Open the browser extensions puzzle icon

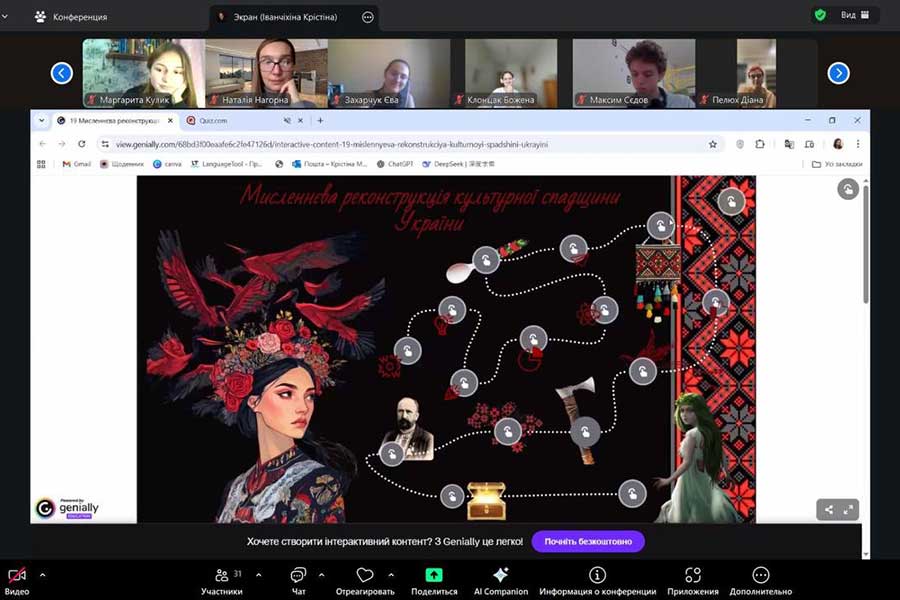[759, 144]
